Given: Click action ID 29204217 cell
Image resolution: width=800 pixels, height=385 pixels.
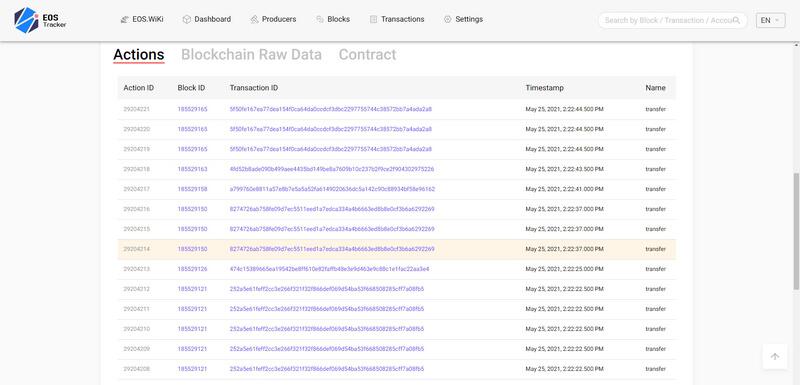Looking at the screenshot, I should click(x=137, y=189).
